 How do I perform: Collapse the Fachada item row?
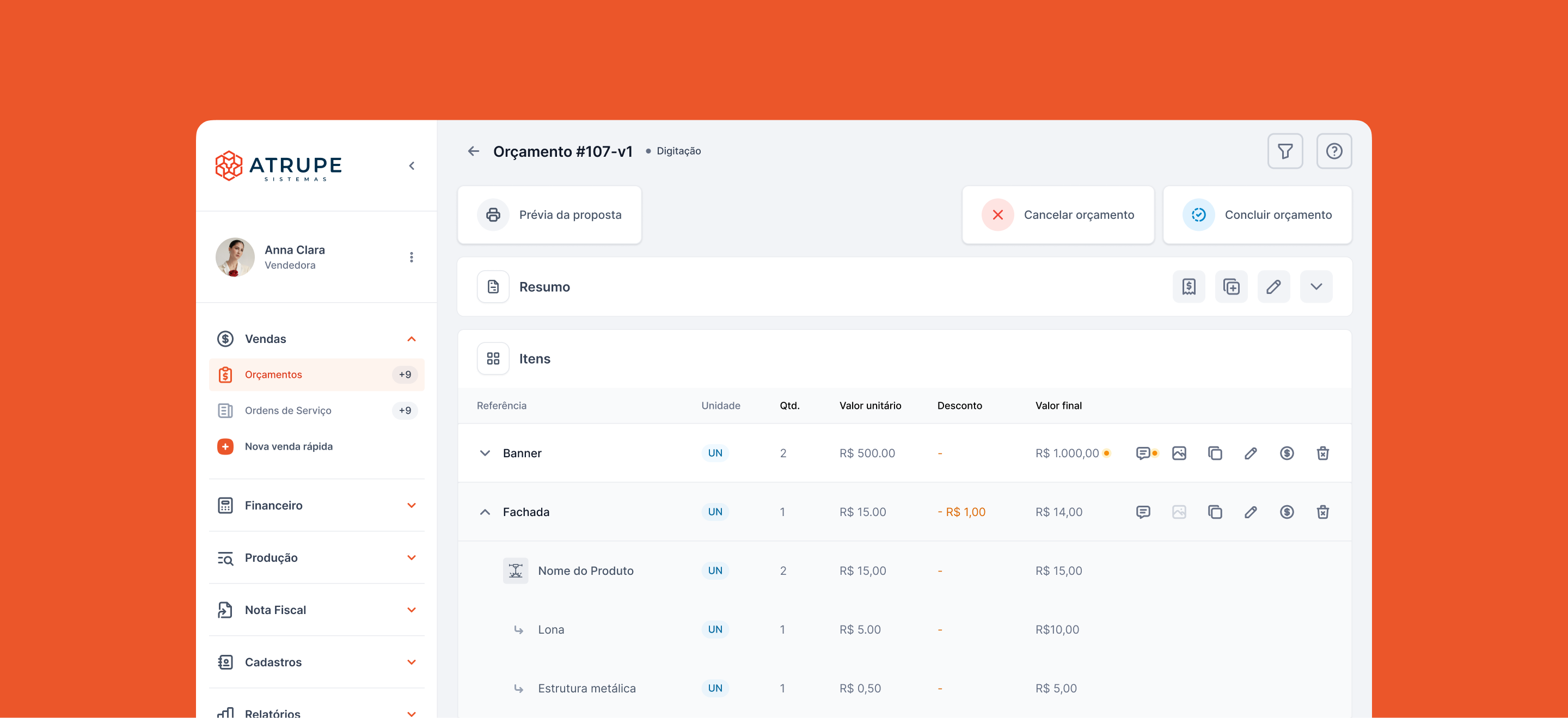click(485, 512)
